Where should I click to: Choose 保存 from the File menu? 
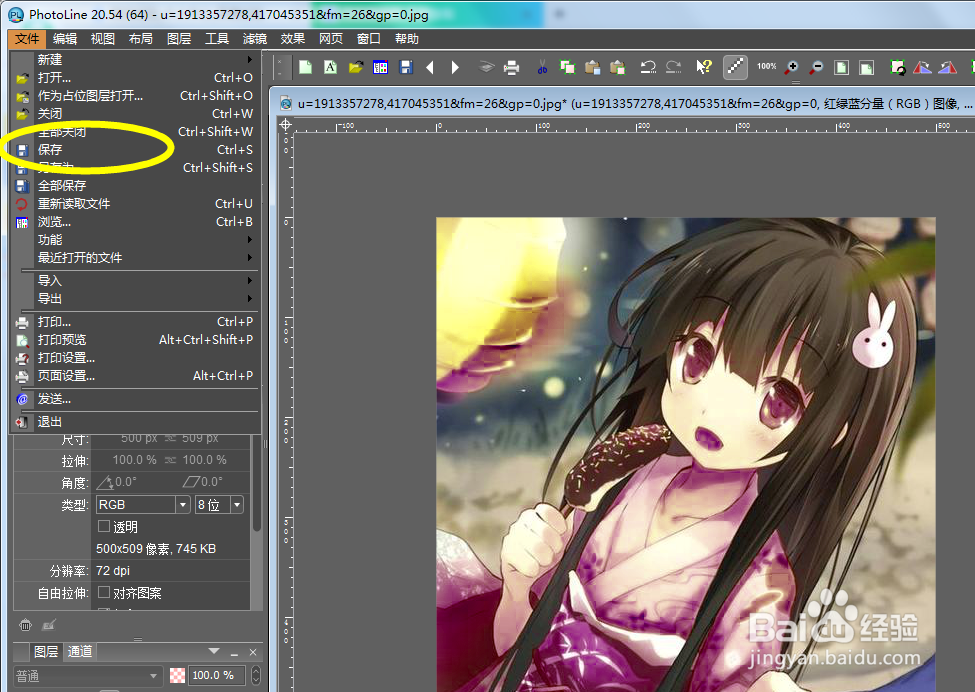[x=135, y=149]
